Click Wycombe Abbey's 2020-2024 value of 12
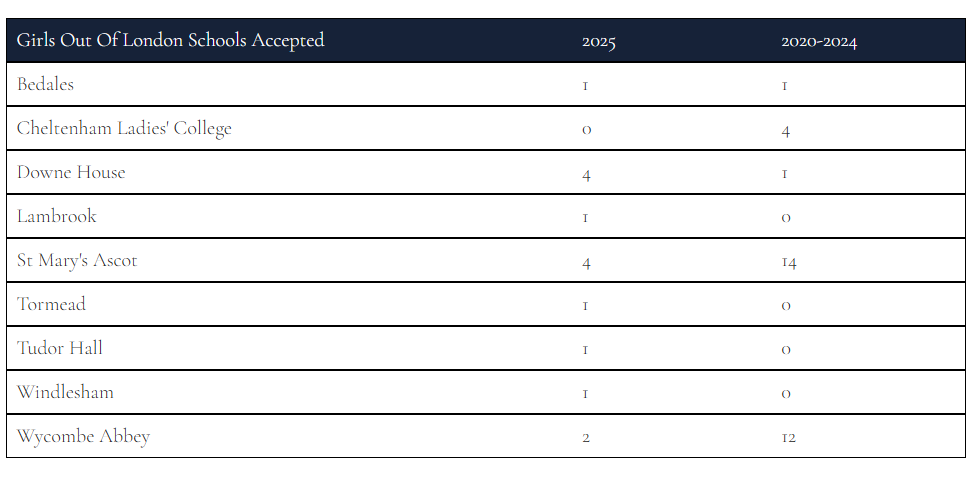This screenshot has height=484, width=980. pos(789,437)
